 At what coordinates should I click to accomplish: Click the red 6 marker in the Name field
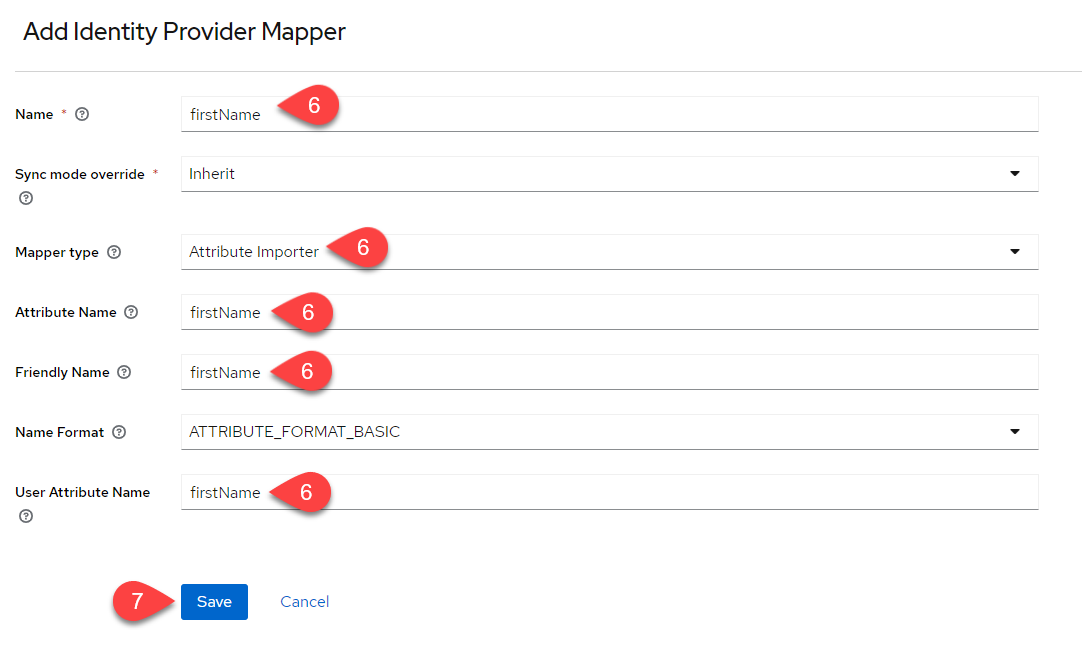click(x=313, y=106)
